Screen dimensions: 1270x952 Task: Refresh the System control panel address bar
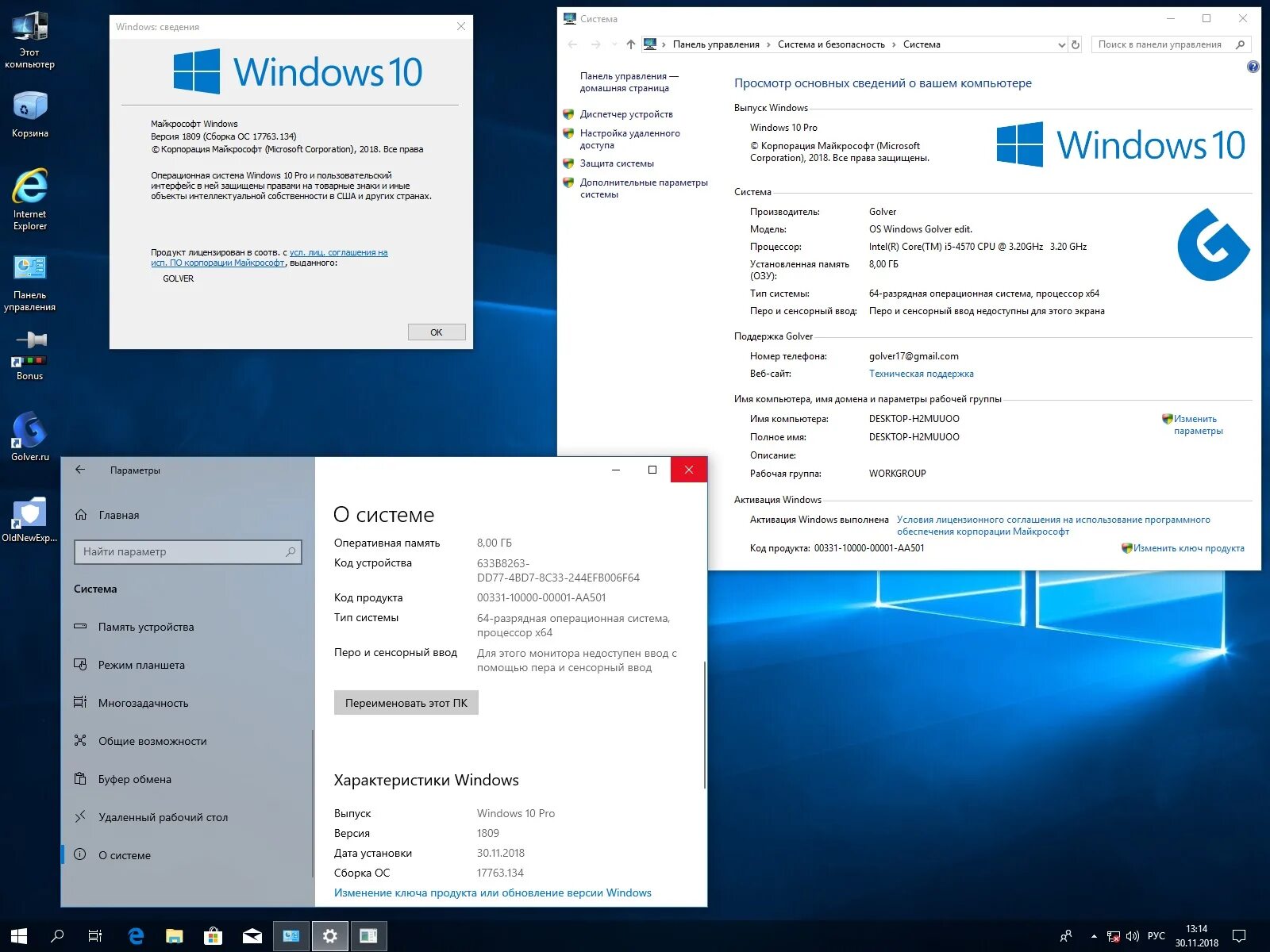click(1076, 44)
